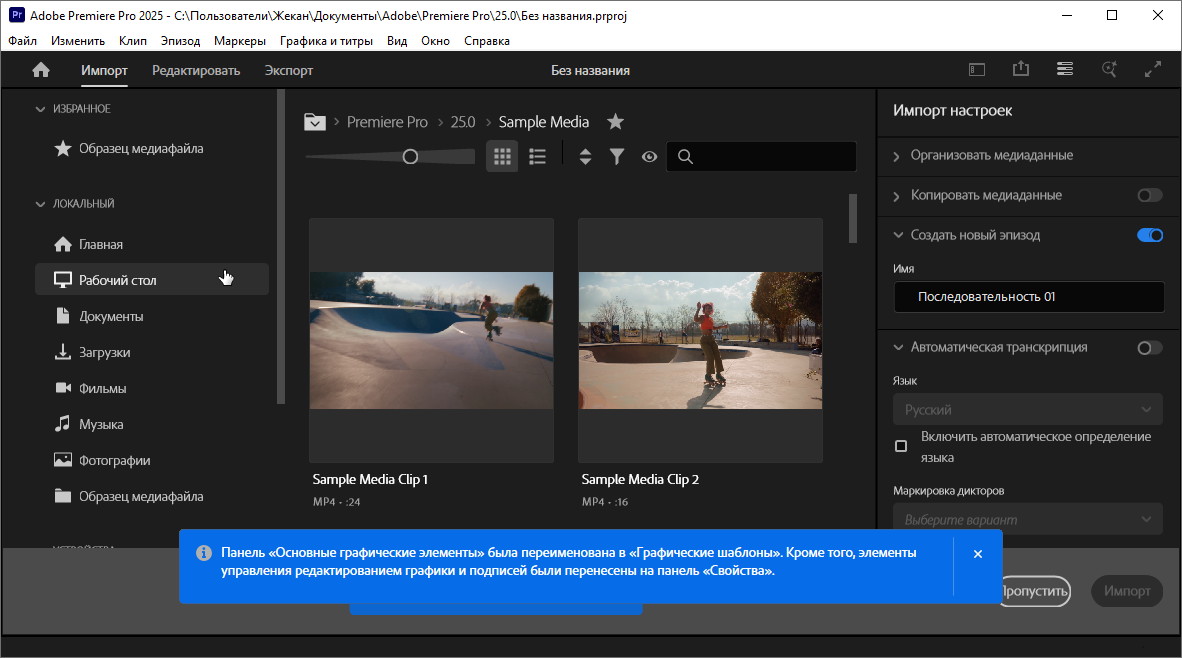1182x658 pixels.
Task: Click the magnifier search icon
Action: click(684, 157)
